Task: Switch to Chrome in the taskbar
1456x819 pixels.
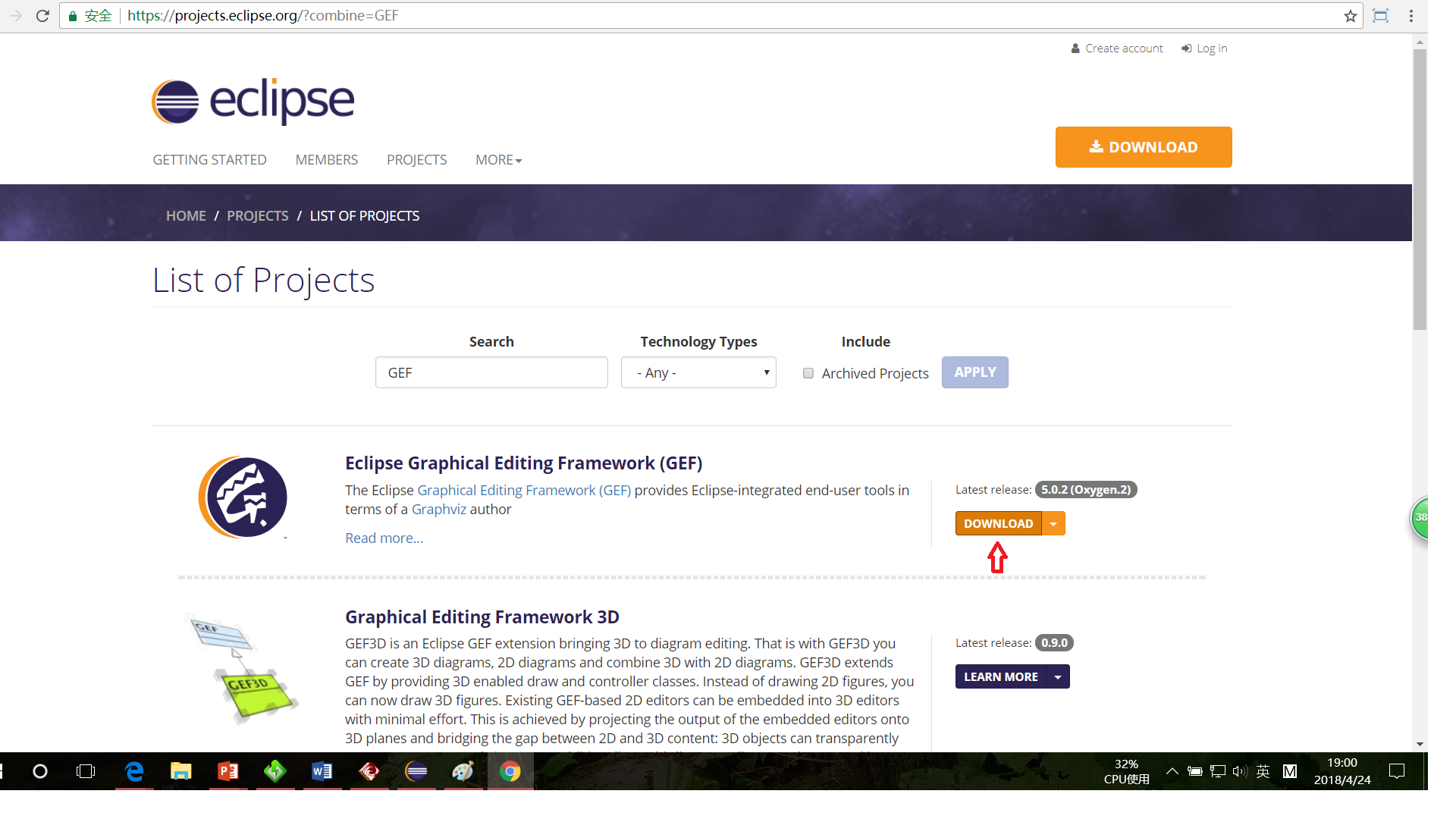Action: [510, 771]
